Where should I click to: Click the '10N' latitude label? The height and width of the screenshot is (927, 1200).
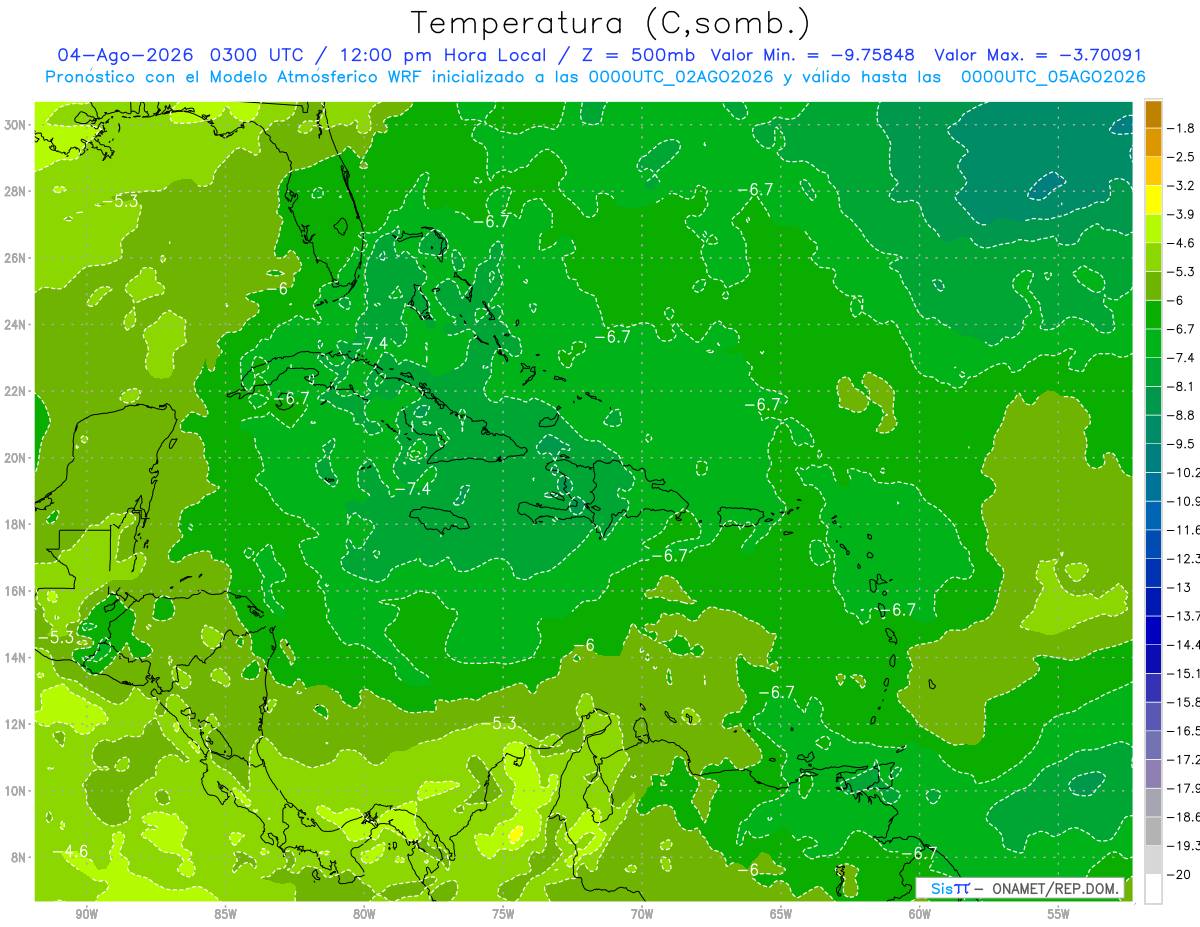(16, 790)
